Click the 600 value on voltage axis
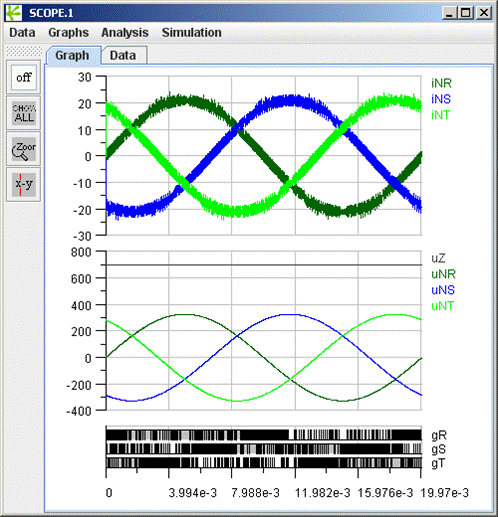The width and height of the screenshot is (498, 517). coord(81,279)
